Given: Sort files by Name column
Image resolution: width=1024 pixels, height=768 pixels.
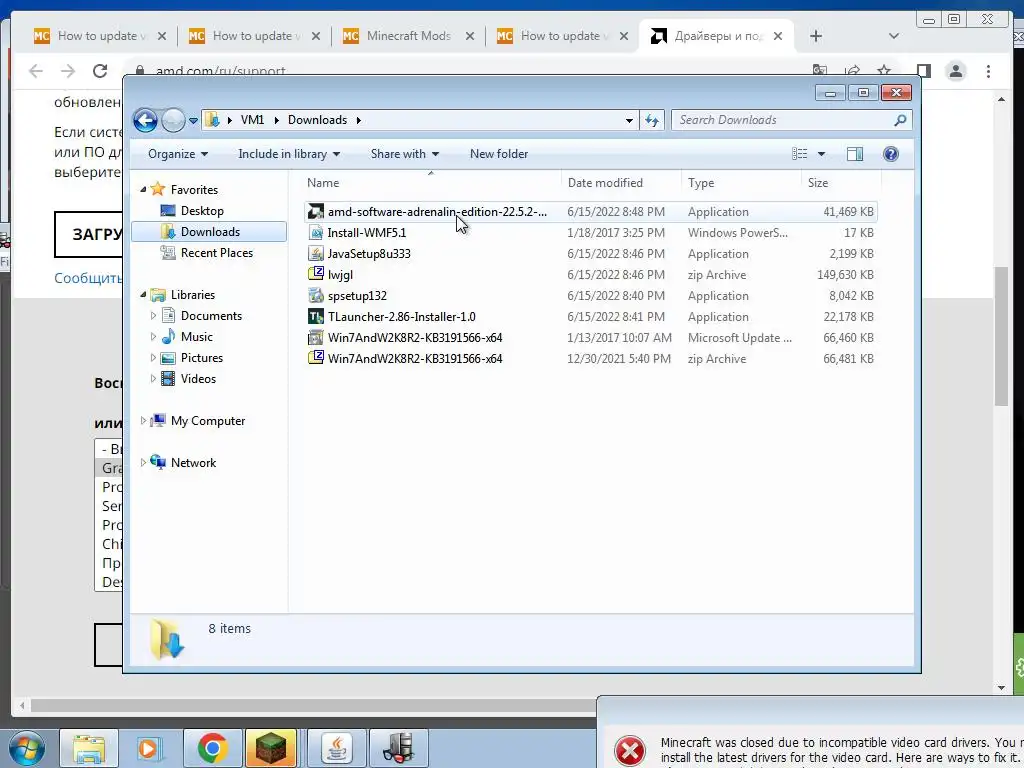Looking at the screenshot, I should point(431,183).
